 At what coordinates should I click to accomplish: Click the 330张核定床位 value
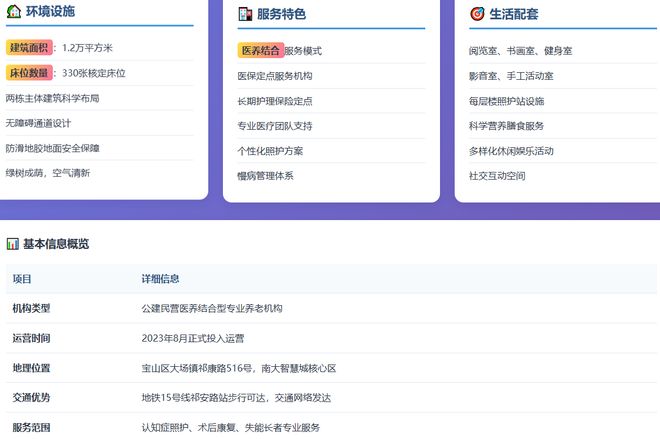(x=94, y=73)
